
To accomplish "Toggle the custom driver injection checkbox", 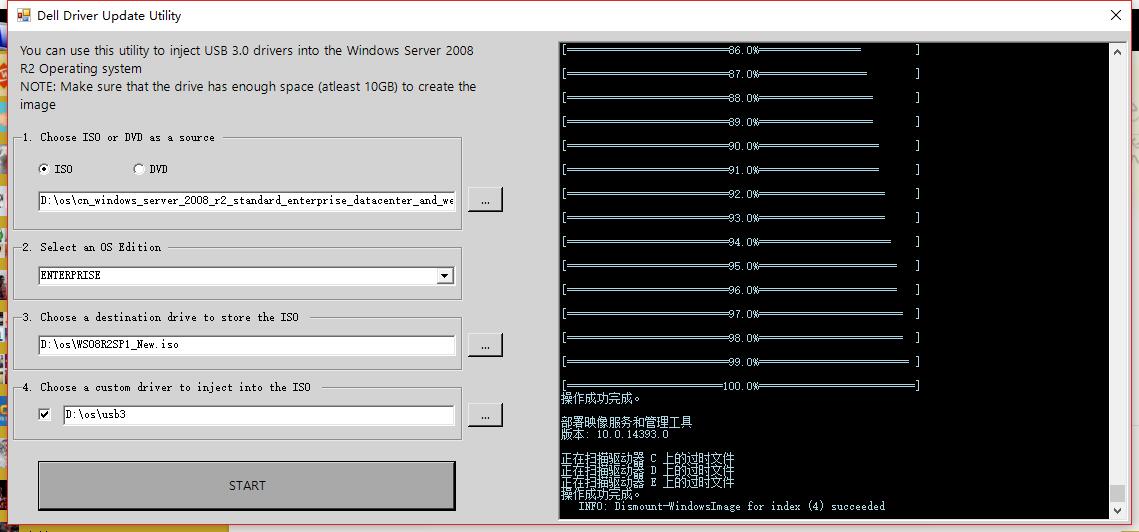I will click(45, 414).
